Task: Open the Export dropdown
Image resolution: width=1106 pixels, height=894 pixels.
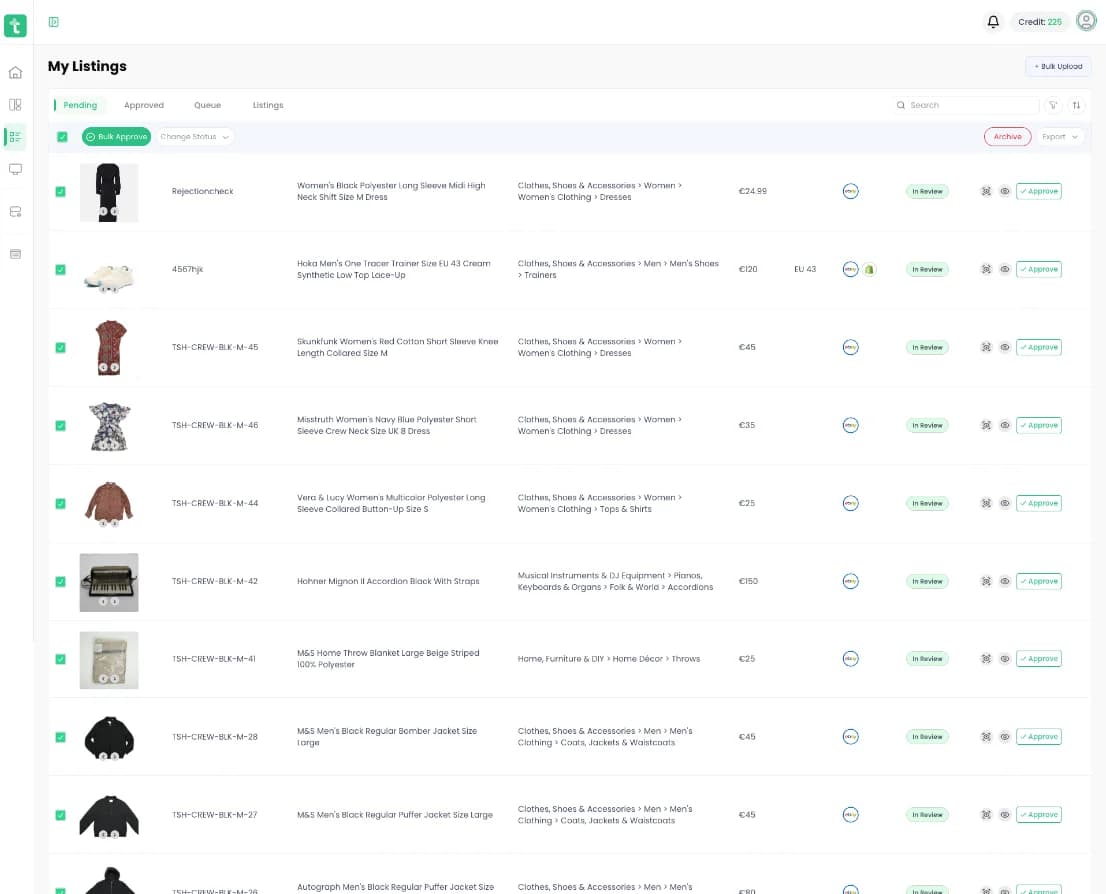Action: point(1059,137)
